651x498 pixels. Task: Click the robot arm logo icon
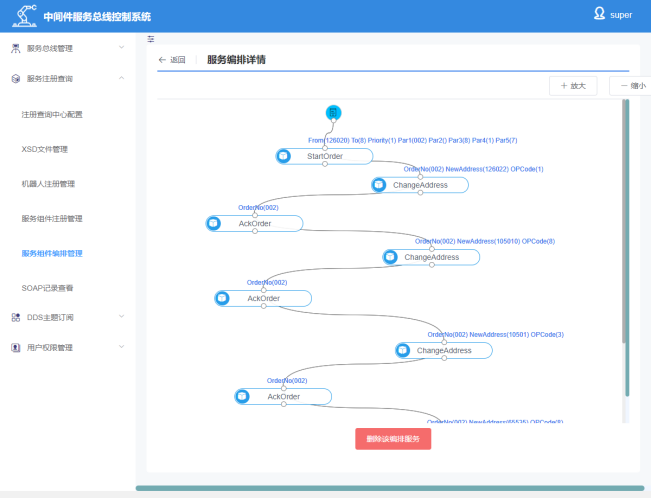click(22, 16)
